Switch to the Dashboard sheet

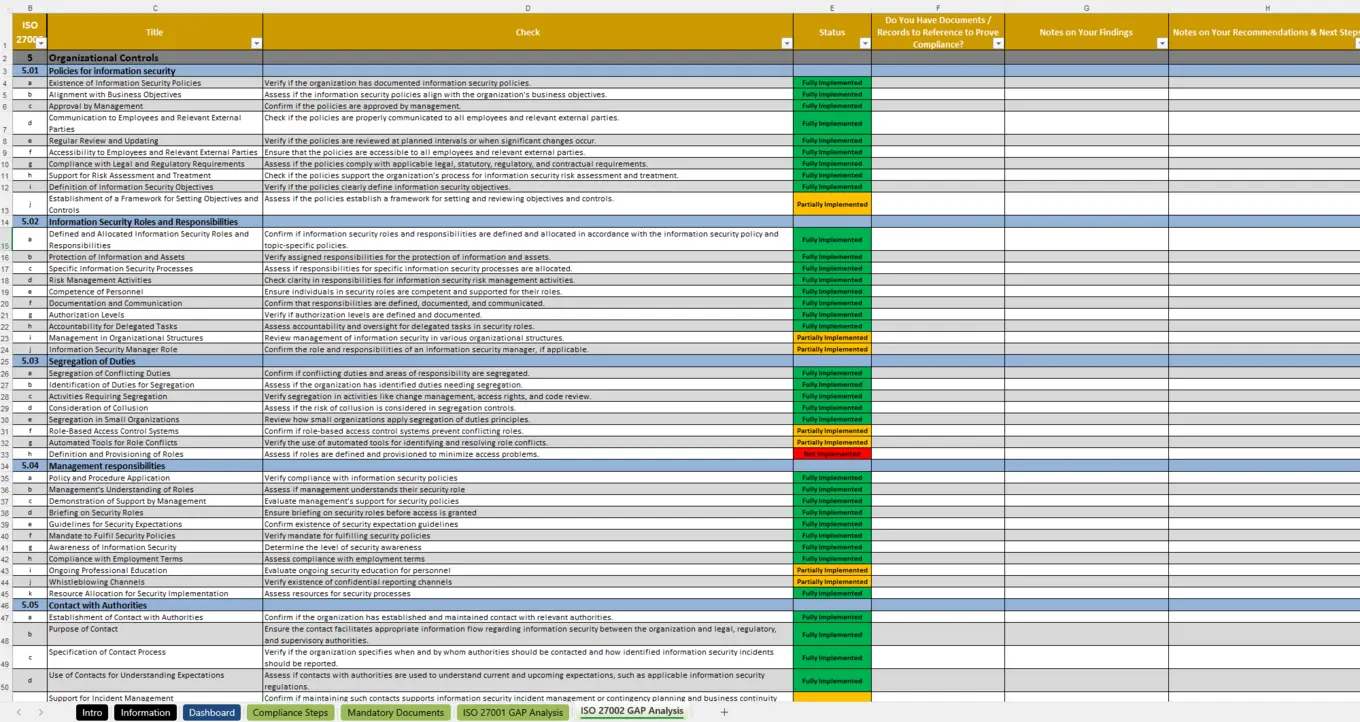tap(212, 712)
